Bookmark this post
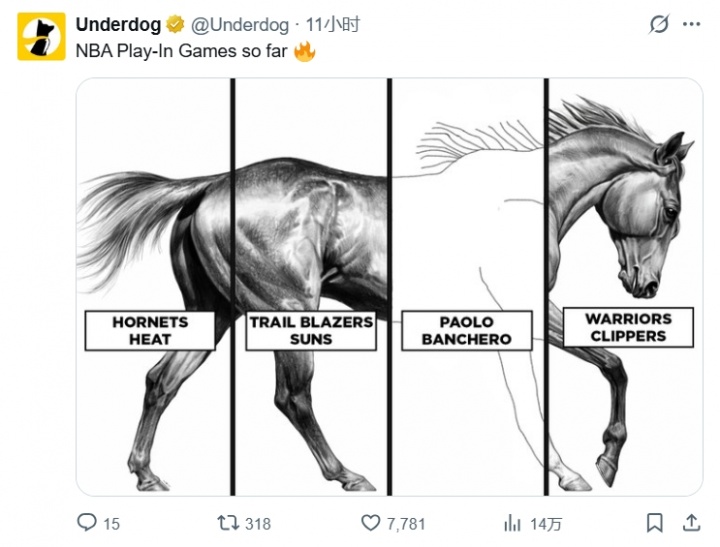 pyautogui.click(x=654, y=522)
